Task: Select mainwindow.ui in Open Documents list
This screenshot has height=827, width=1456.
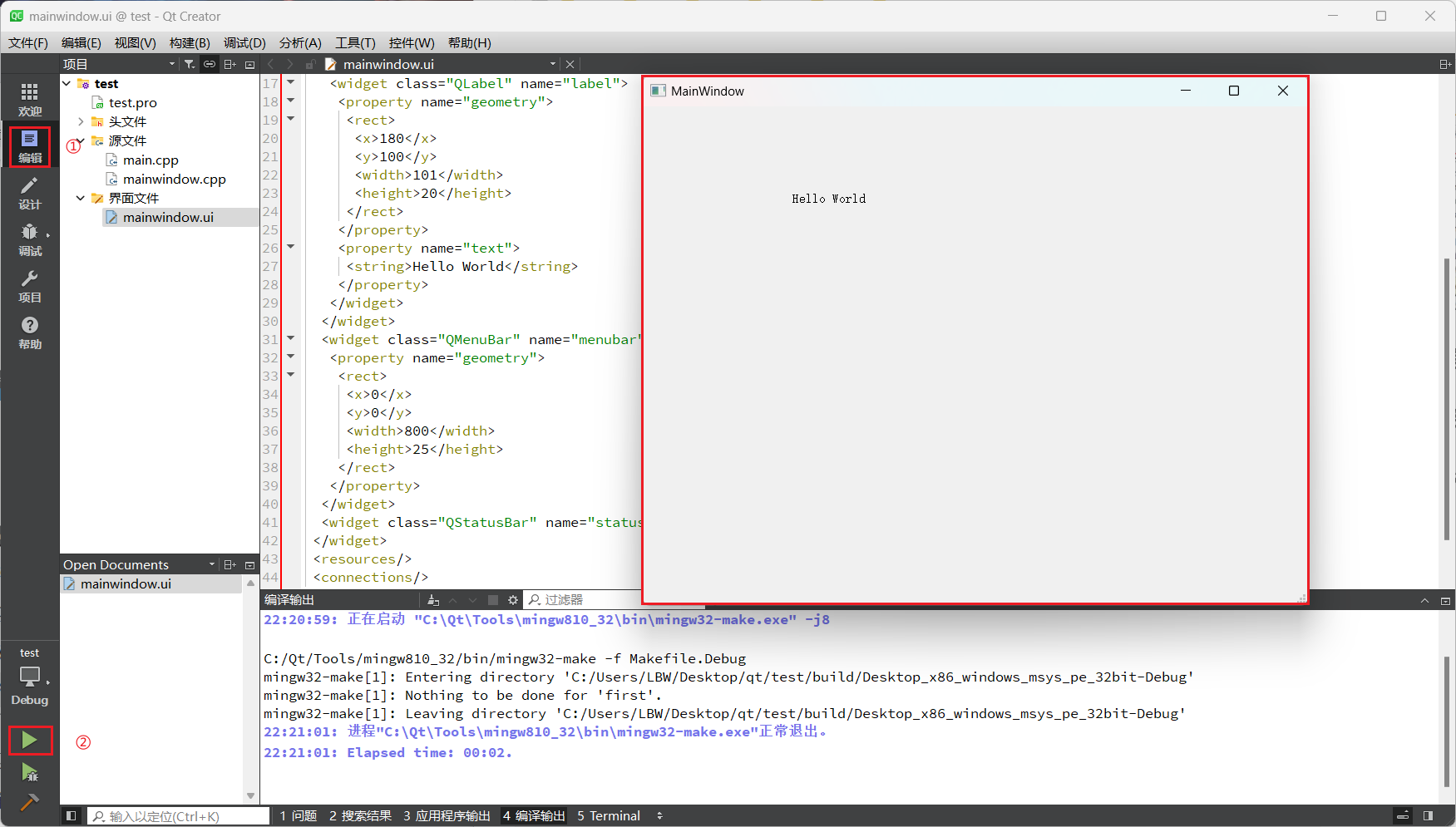Action: [x=126, y=583]
